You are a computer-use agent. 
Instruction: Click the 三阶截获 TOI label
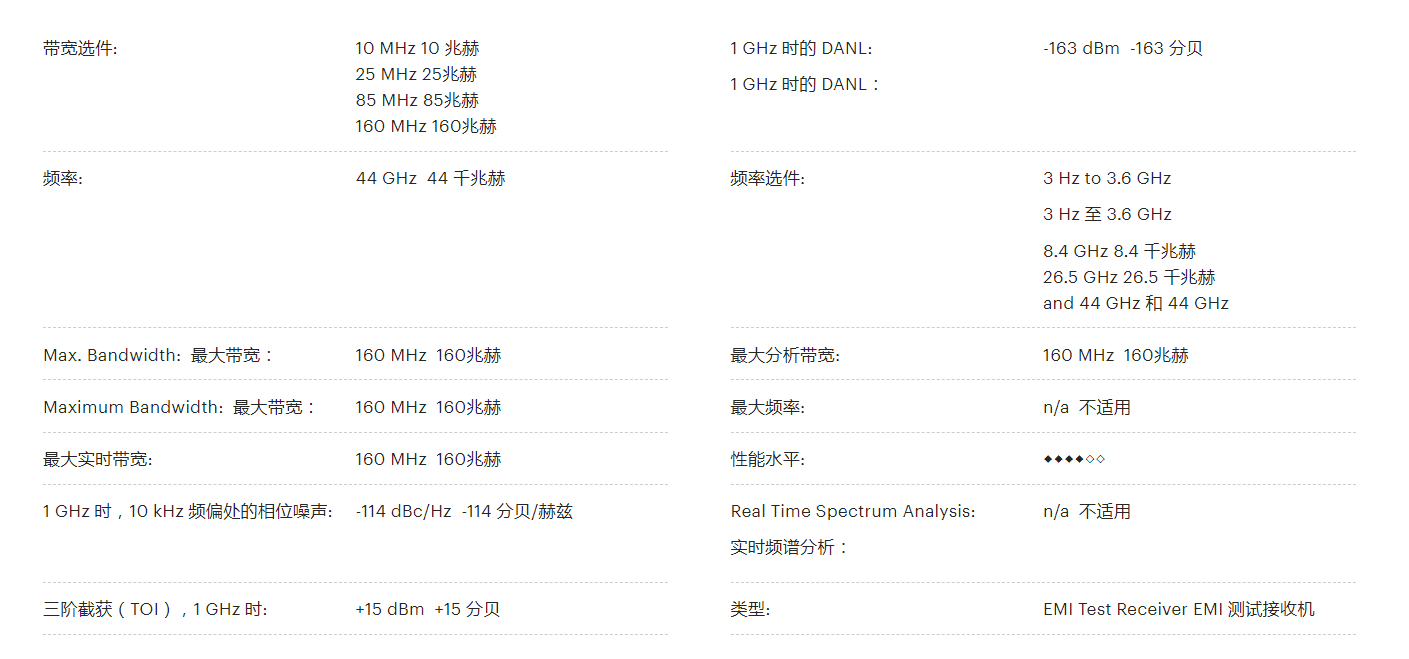coord(155,609)
